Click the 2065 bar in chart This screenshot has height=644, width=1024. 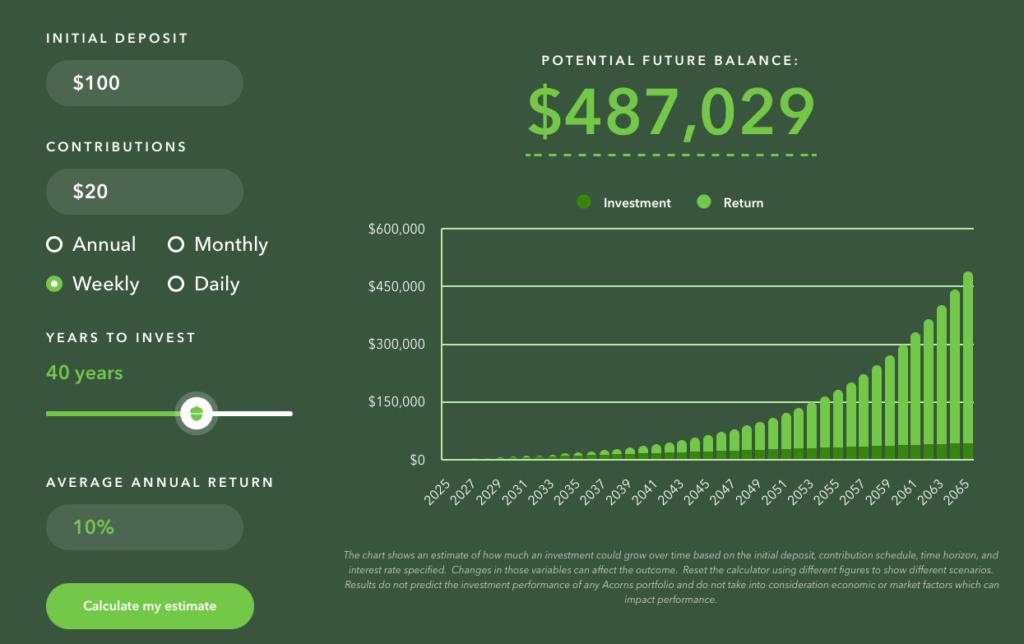click(967, 365)
